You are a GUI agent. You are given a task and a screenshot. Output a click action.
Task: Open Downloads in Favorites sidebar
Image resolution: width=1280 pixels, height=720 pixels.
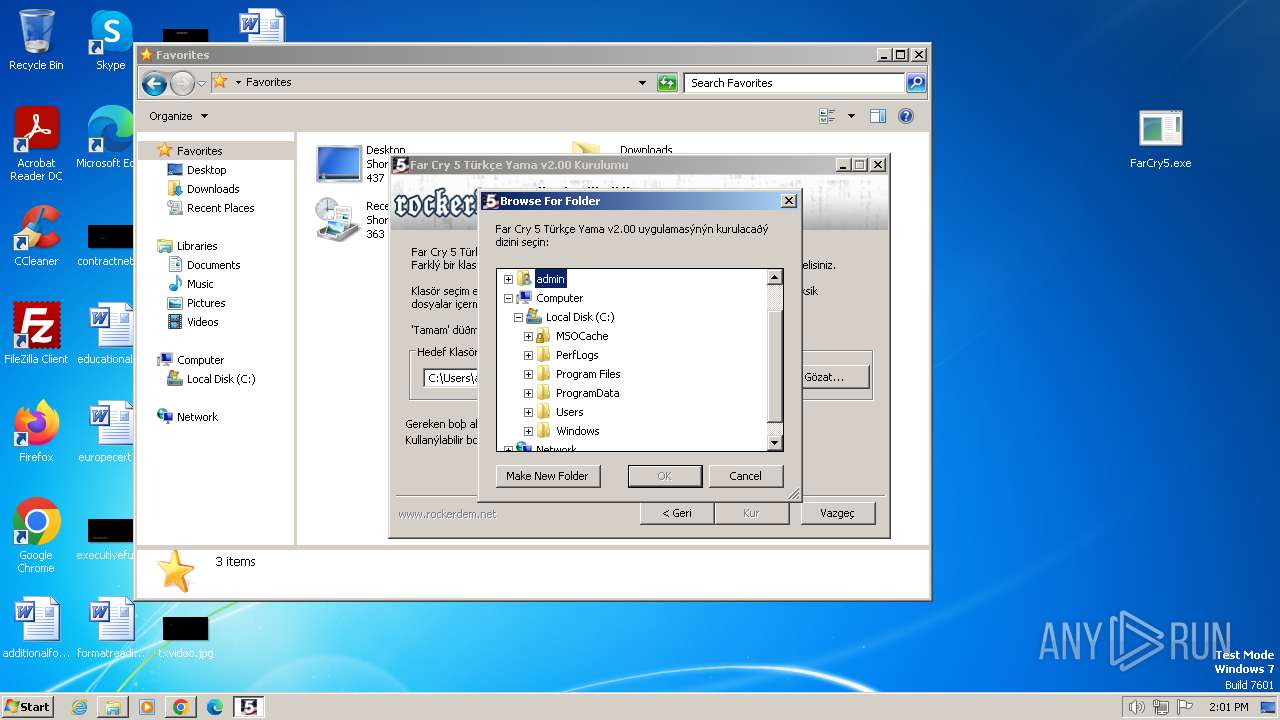[x=213, y=189]
